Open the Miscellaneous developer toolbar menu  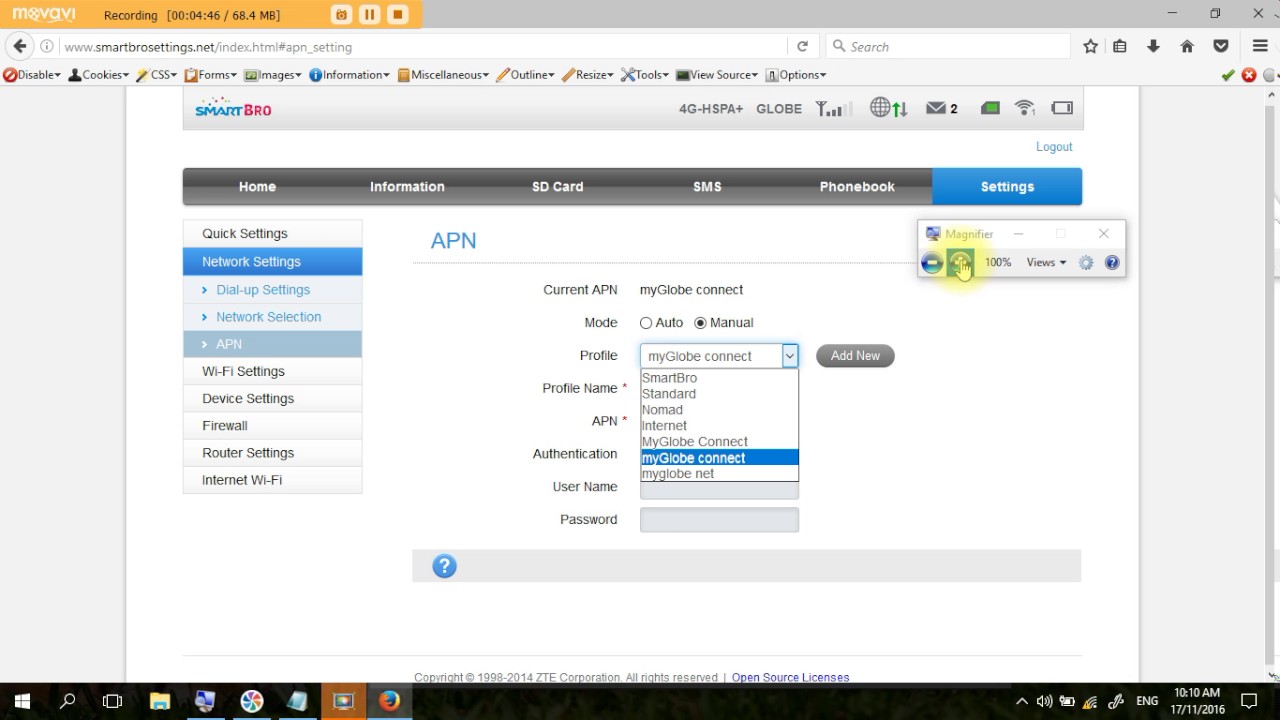(443, 75)
